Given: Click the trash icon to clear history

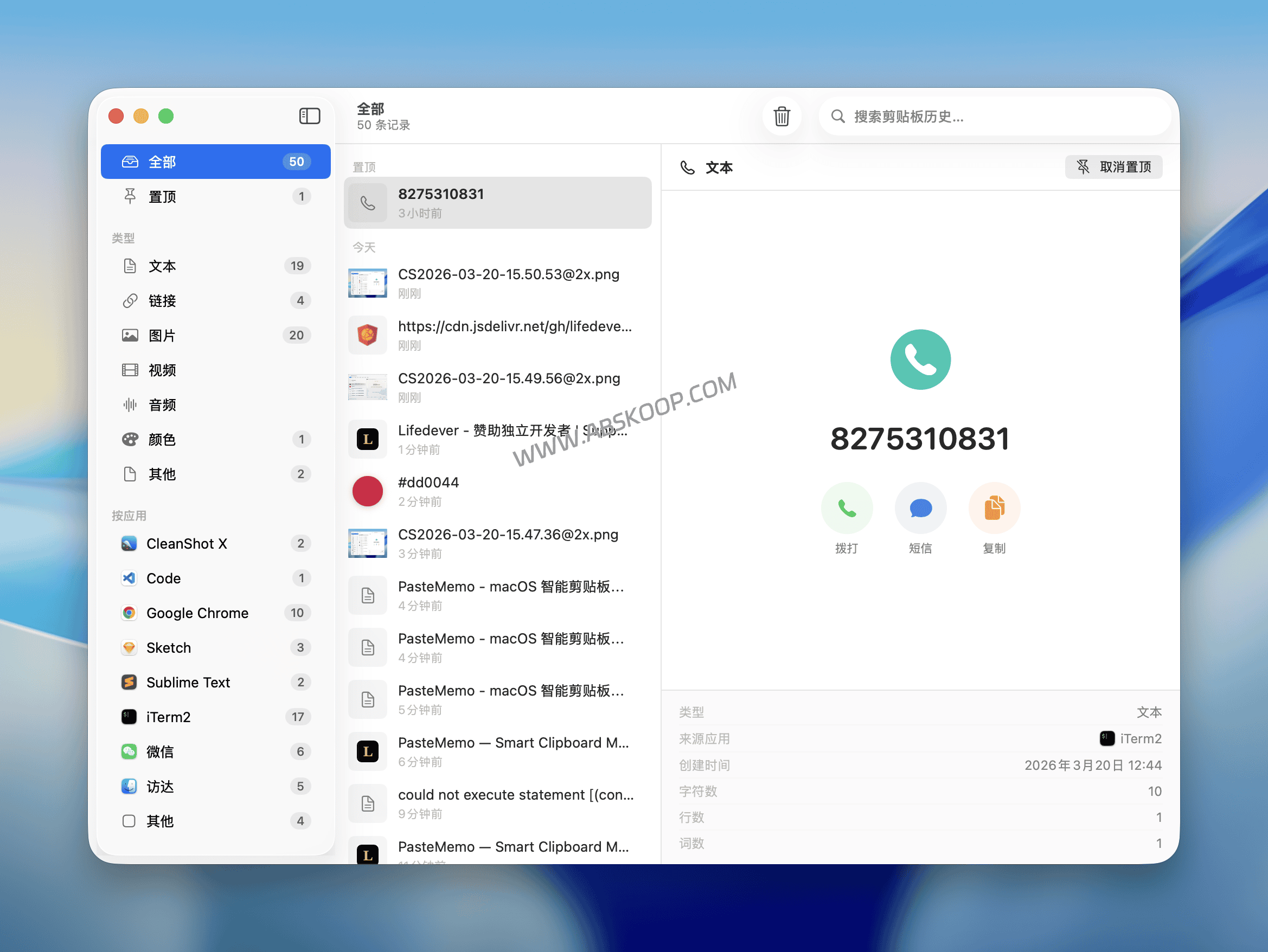Looking at the screenshot, I should 782,116.
